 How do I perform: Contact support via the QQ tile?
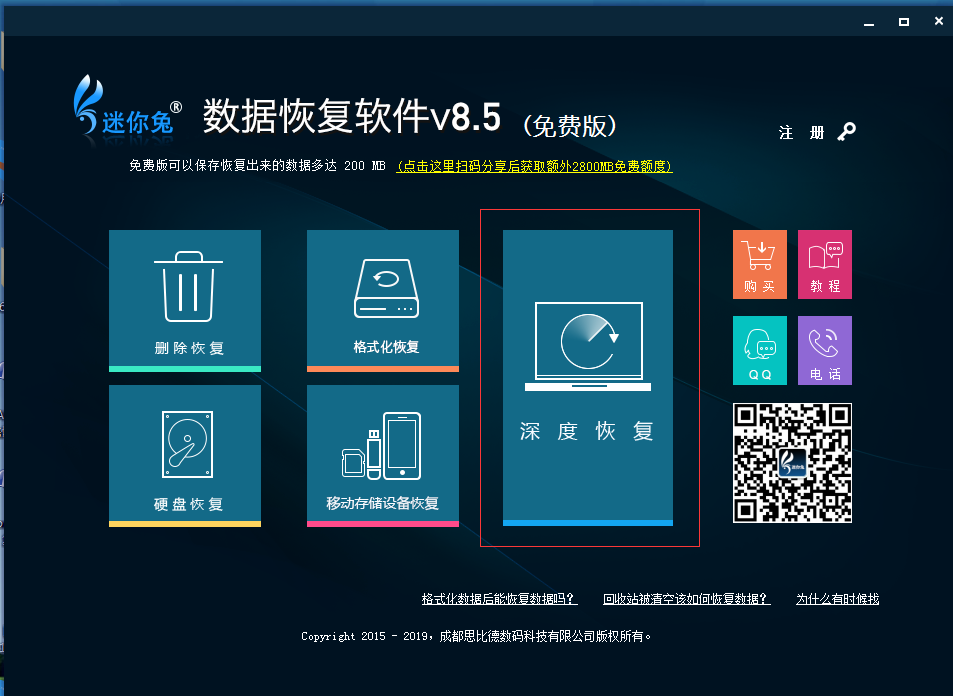tap(760, 350)
